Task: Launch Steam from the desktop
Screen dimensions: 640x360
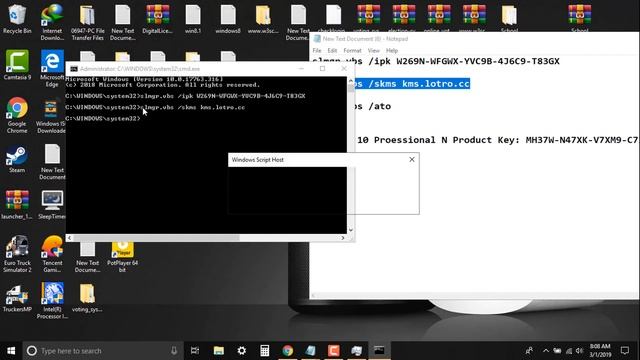Action: coord(17,158)
